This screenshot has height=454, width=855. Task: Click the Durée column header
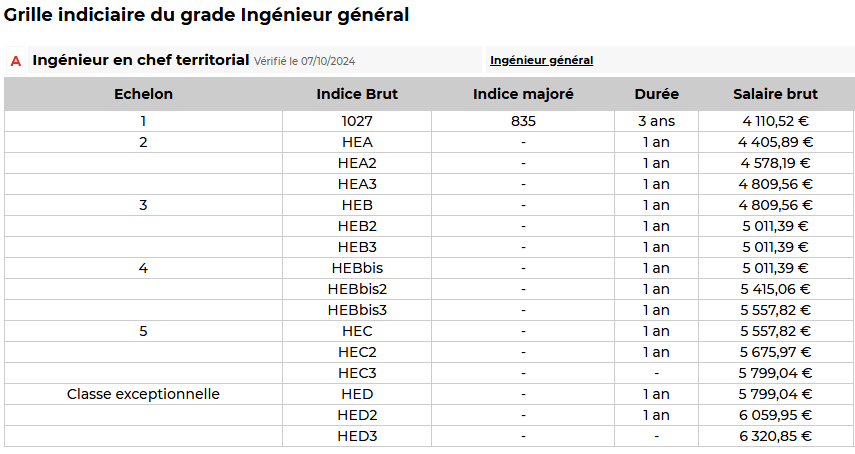click(656, 94)
